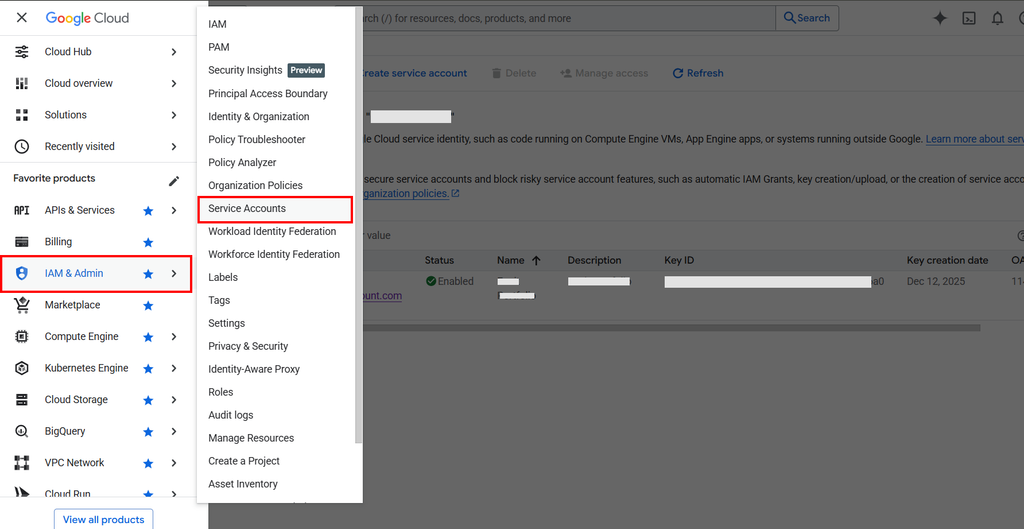Click Refresh in the toolbar
The height and width of the screenshot is (529, 1024).
click(x=697, y=73)
